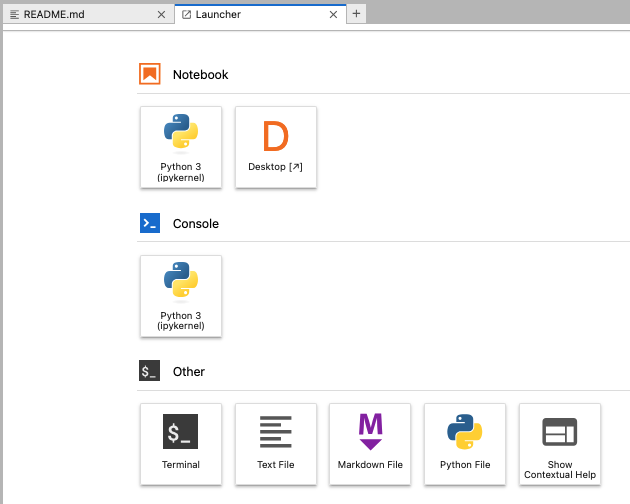This screenshot has width=630, height=504.
Task: Start Python 3 console under Console
Action: (181, 295)
